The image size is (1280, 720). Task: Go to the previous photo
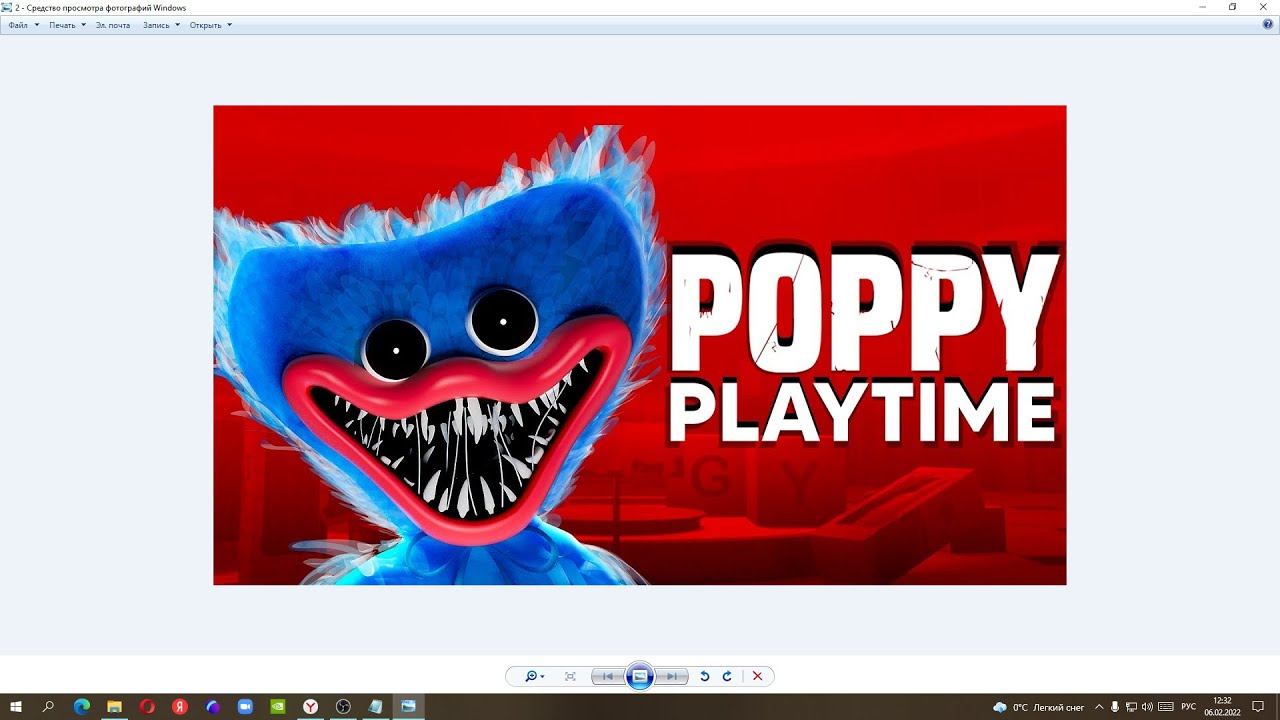click(607, 677)
